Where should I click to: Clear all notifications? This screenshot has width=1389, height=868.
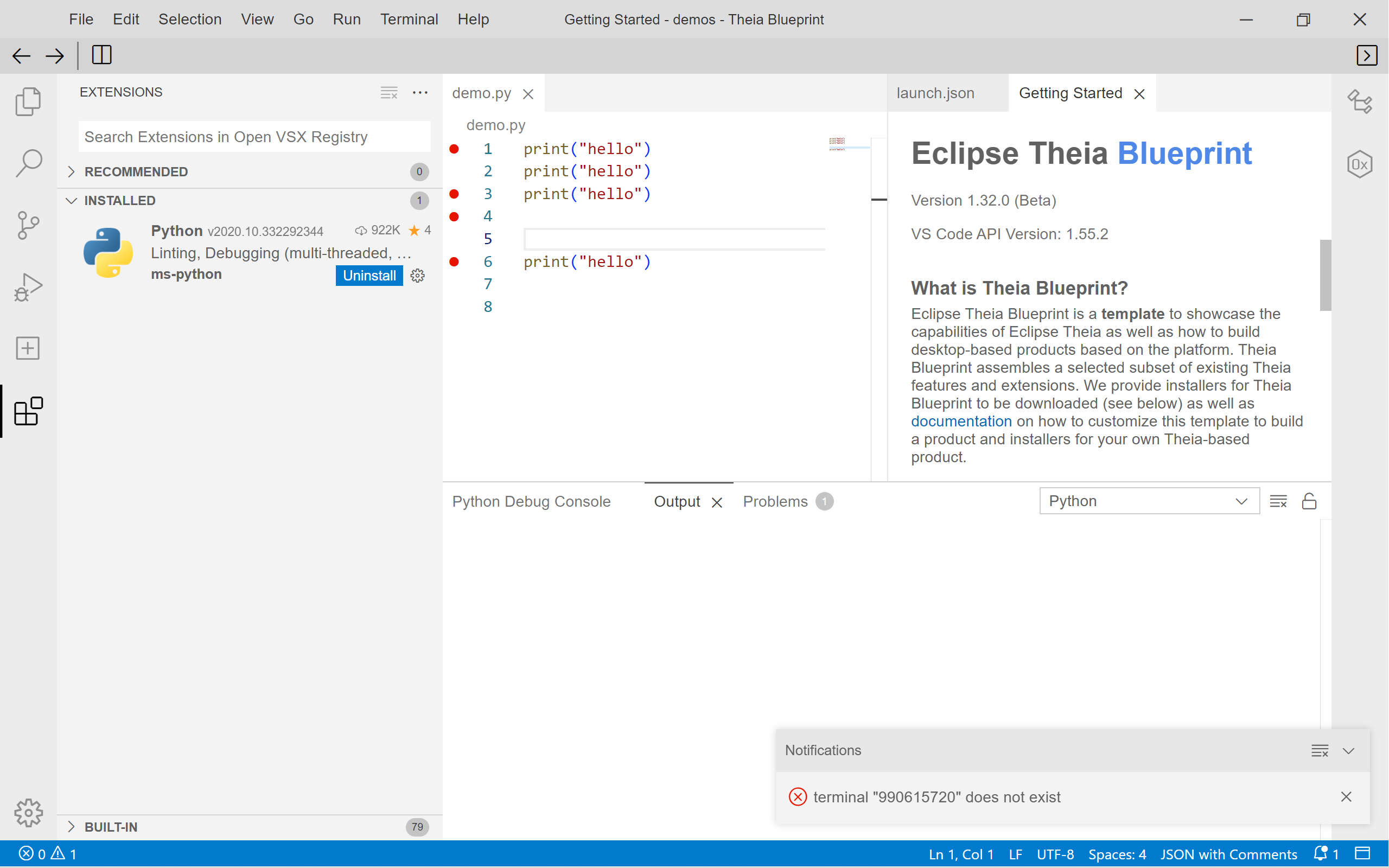[1320, 750]
